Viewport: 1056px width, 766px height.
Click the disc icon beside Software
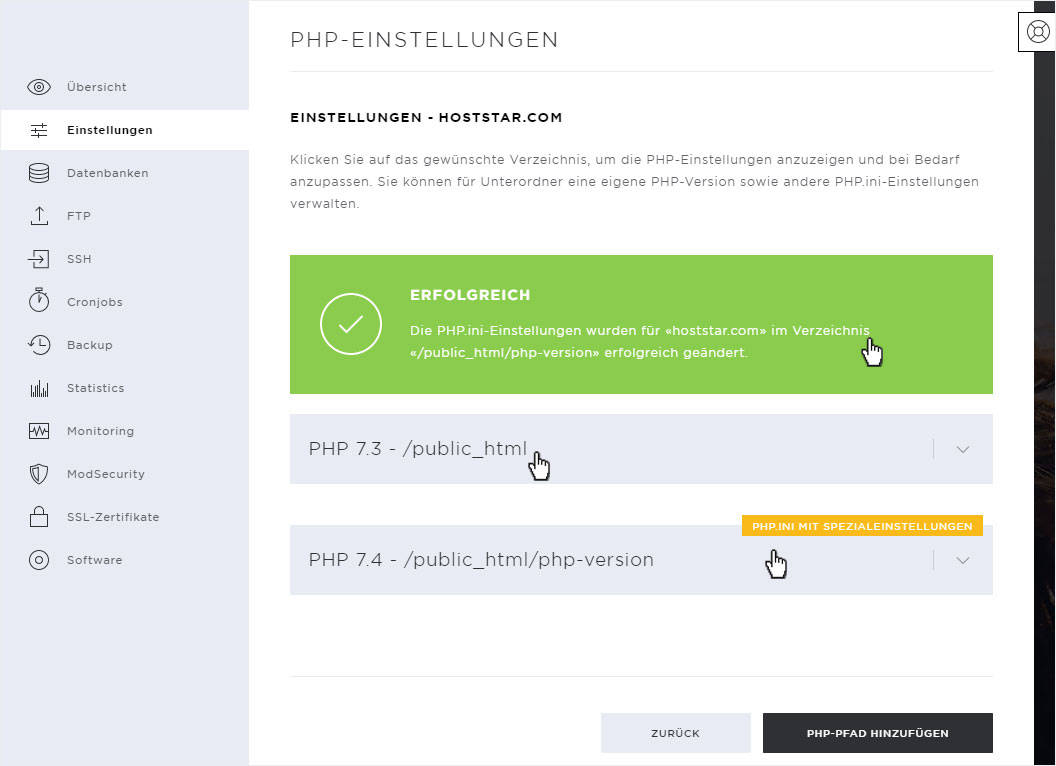39,560
